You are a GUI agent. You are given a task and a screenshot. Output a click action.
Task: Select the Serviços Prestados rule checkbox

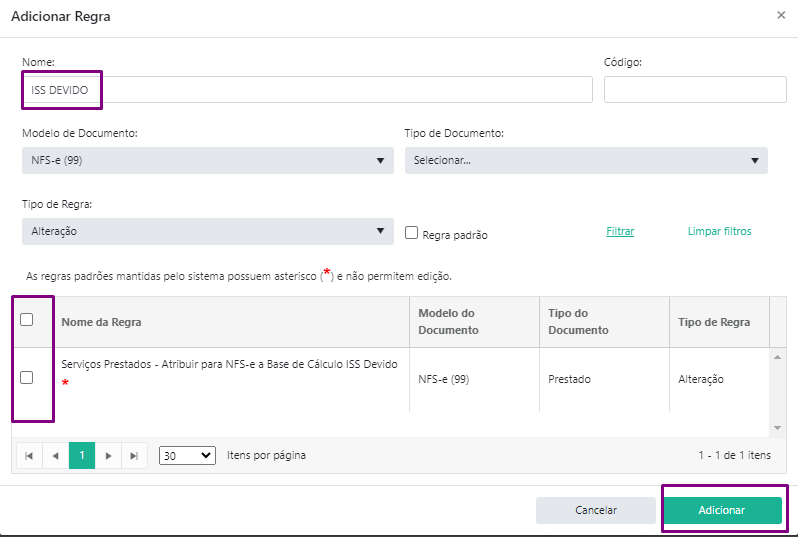pyautogui.click(x=26, y=378)
